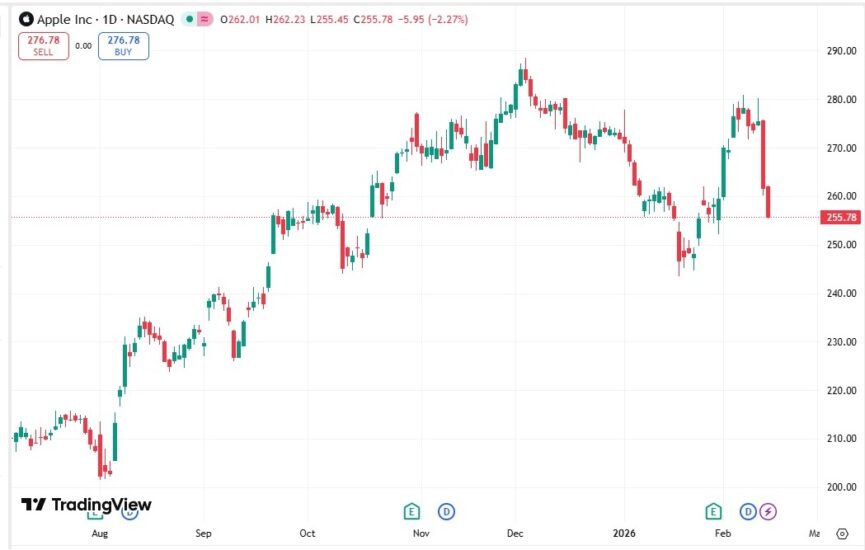
Task: Open the November earnings marker
Action: pos(411,511)
